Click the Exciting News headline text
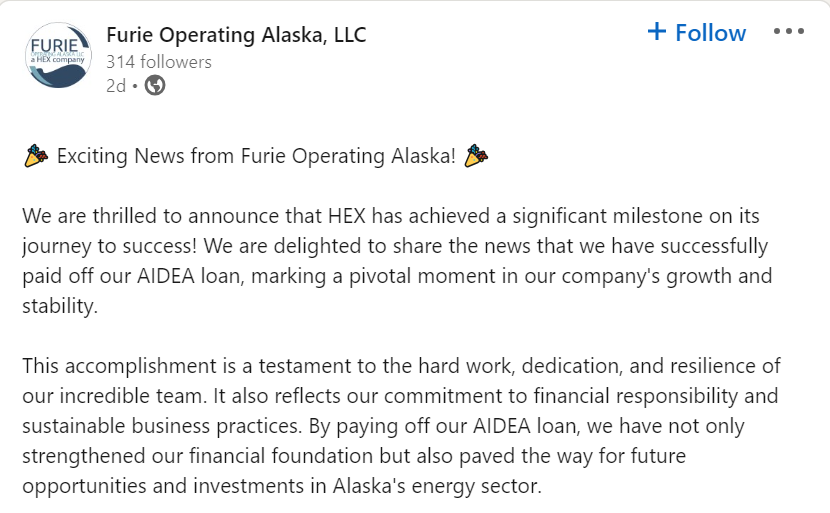The width and height of the screenshot is (830, 513). coord(256,156)
